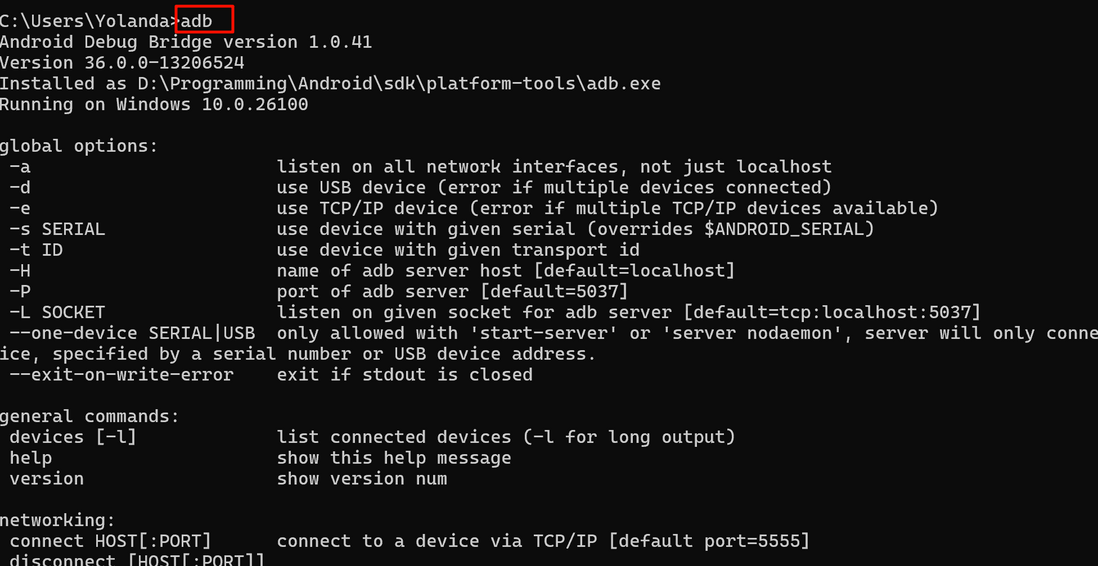The width and height of the screenshot is (1098, 566).
Task: Click the Version 36.0.0-13206524 text
Action: coord(122,63)
